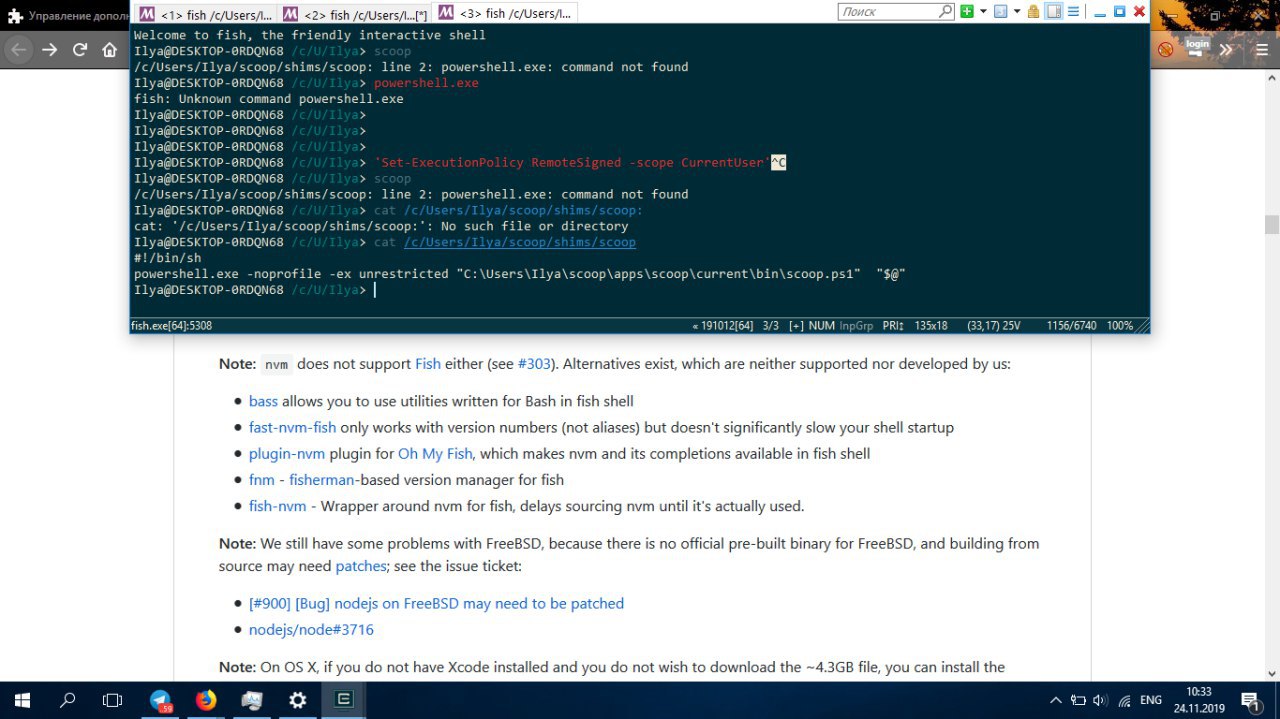This screenshot has width=1280, height=719.
Task: Open Windows taskbar search magnifier
Action: pyautogui.click(x=67, y=700)
